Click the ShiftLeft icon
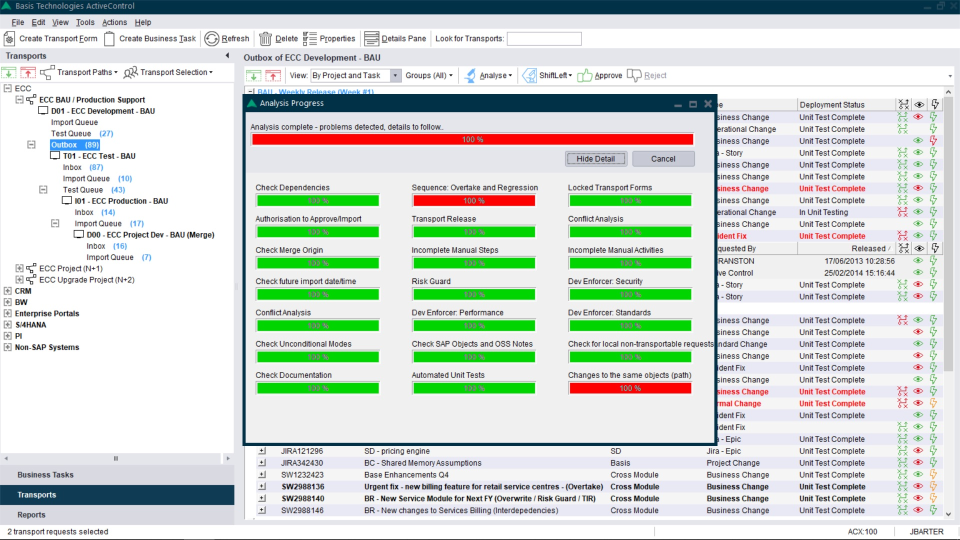Image resolution: width=960 pixels, height=540 pixels. [530, 76]
